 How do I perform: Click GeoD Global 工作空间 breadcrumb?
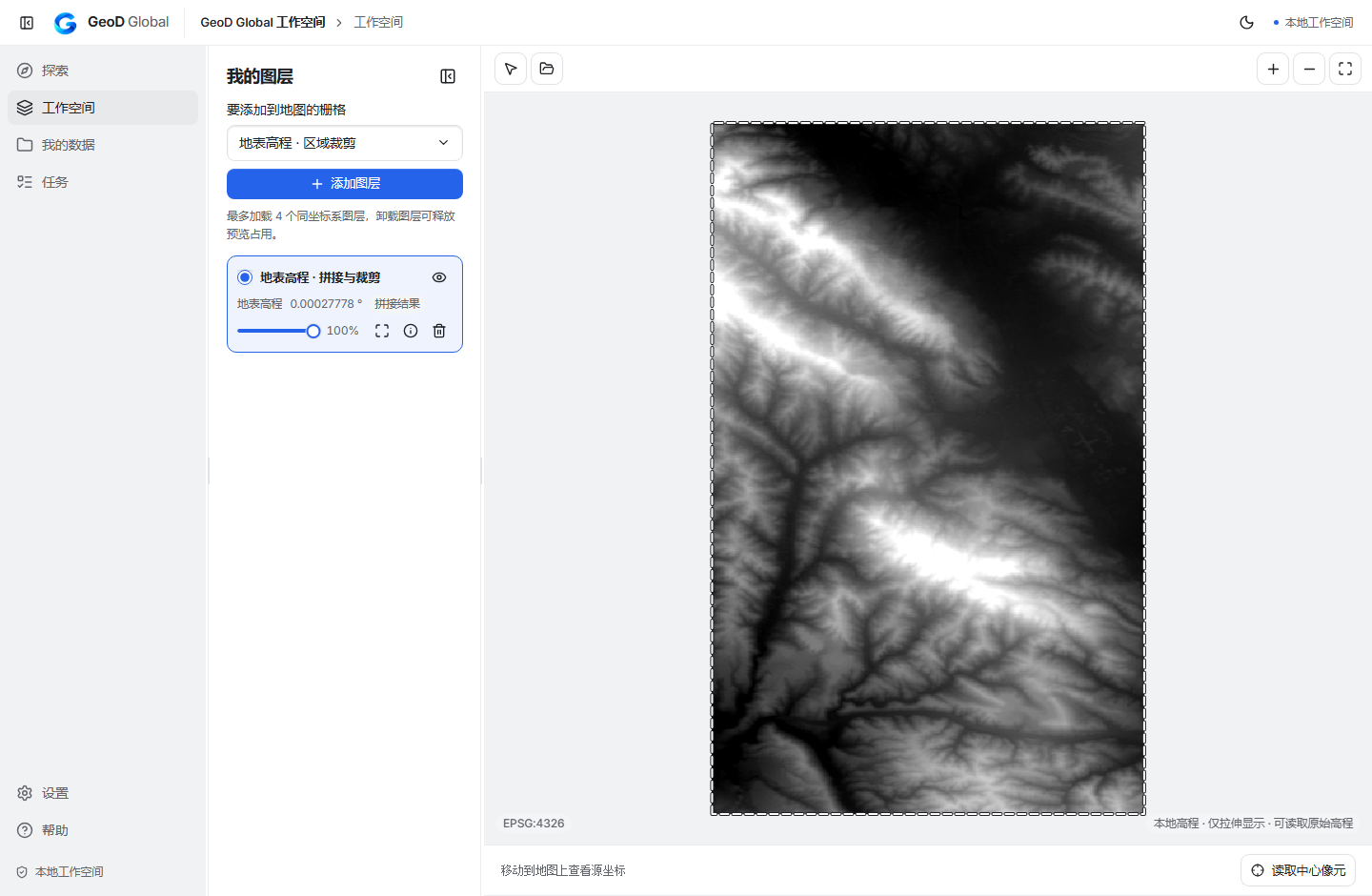263,22
